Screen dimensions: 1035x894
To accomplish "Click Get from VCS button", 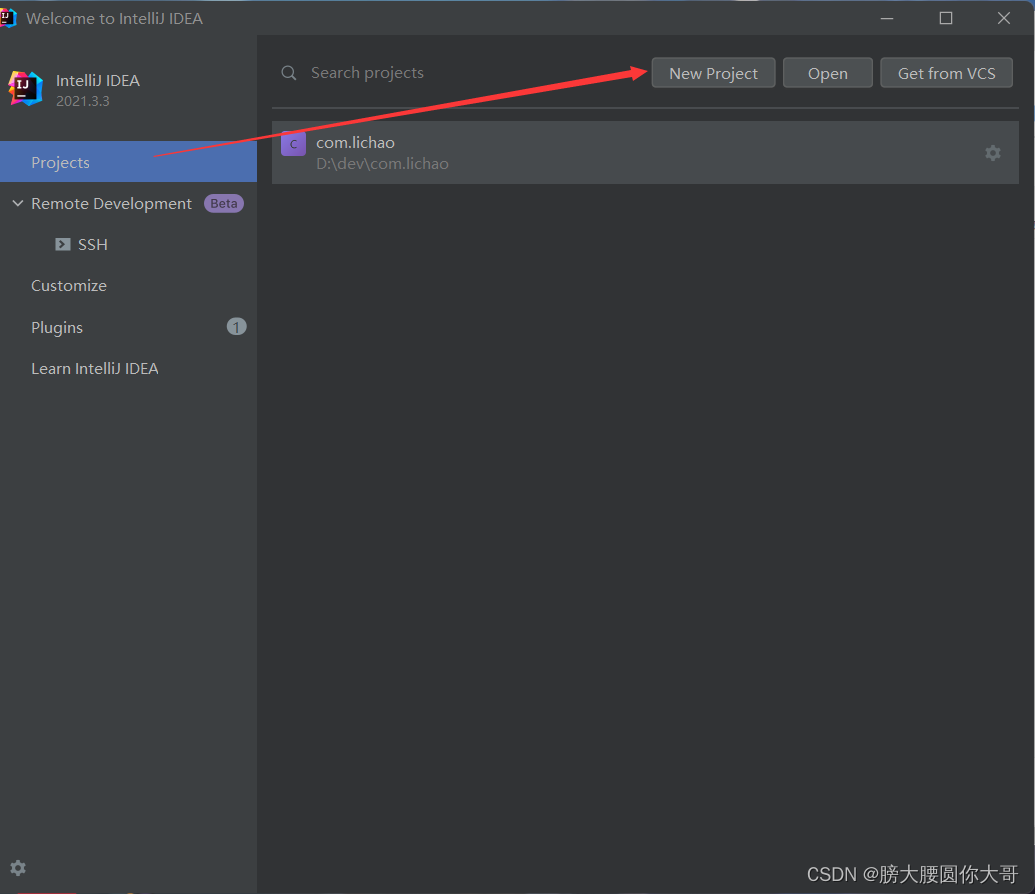I will [x=946, y=73].
